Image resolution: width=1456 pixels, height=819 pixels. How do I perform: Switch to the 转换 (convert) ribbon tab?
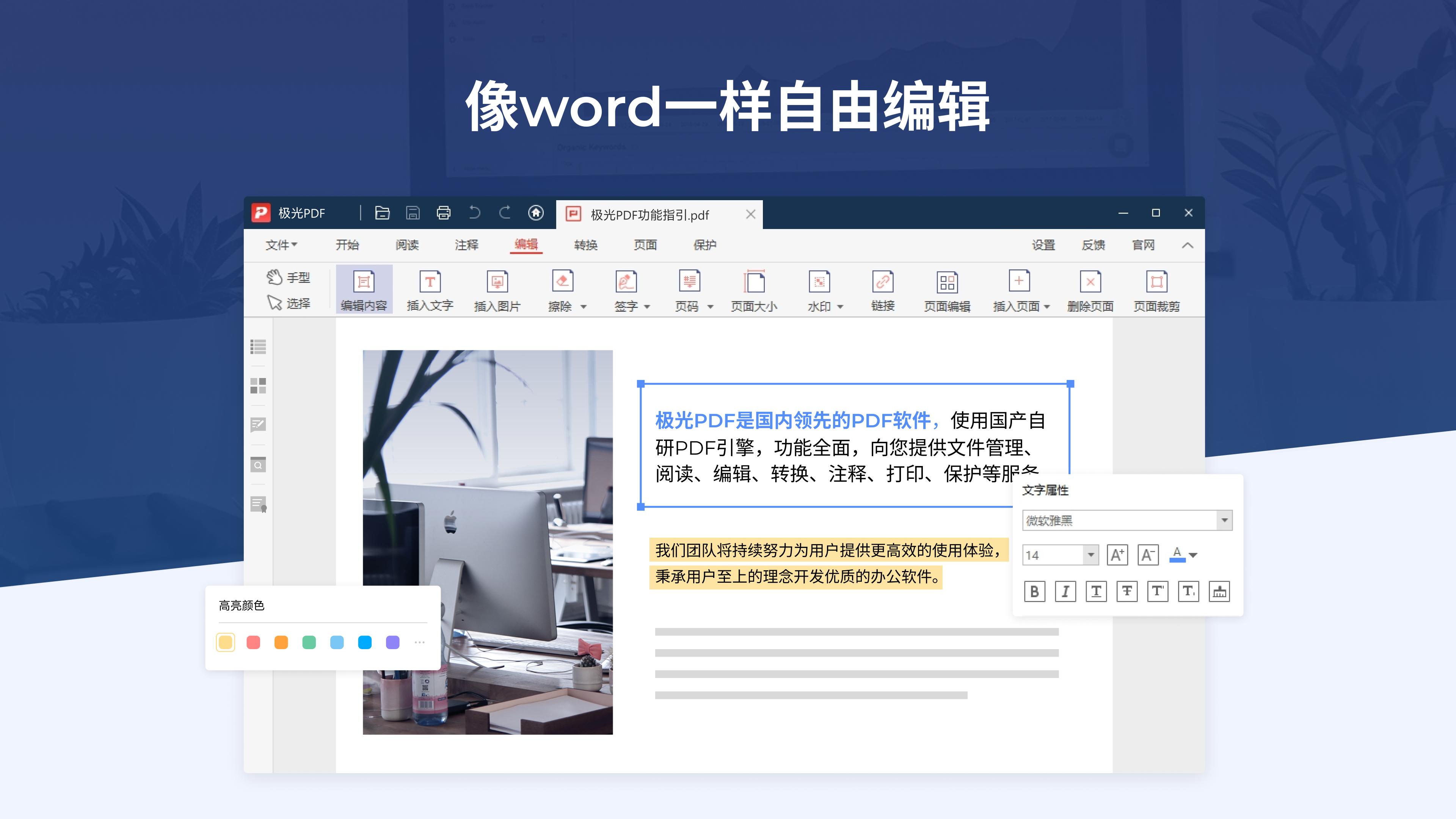click(585, 245)
